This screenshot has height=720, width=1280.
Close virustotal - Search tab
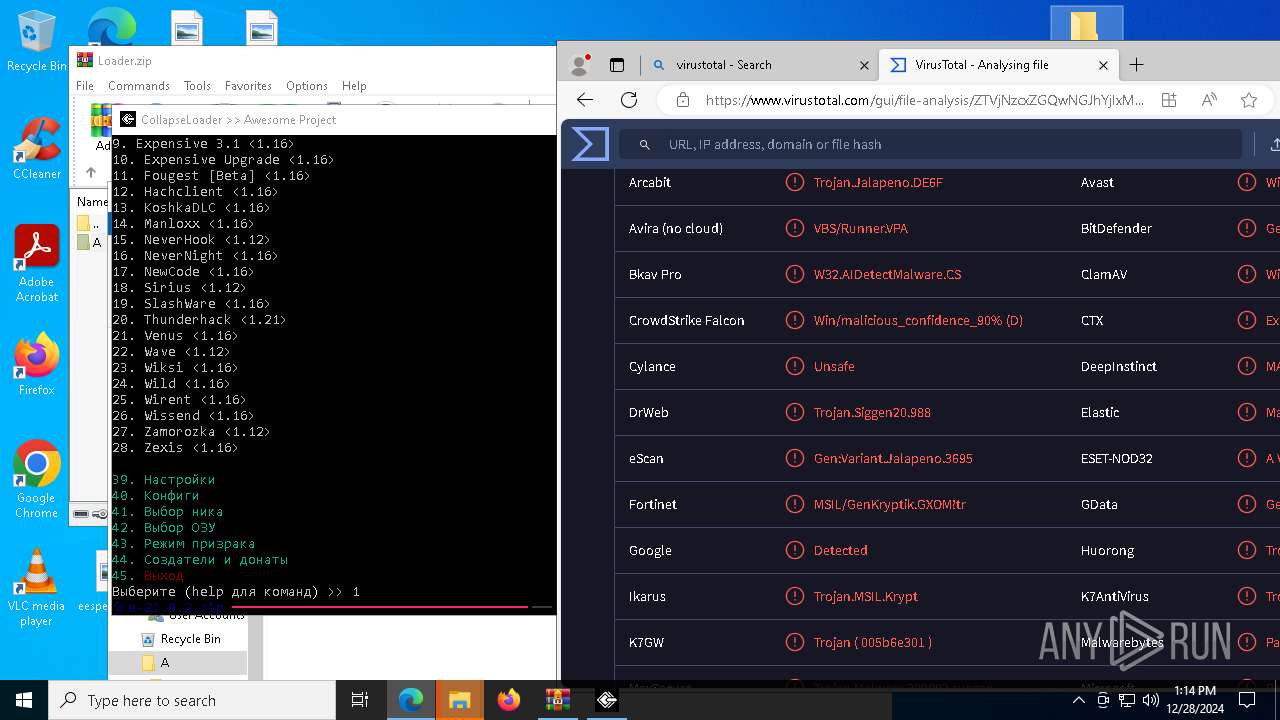(x=864, y=65)
